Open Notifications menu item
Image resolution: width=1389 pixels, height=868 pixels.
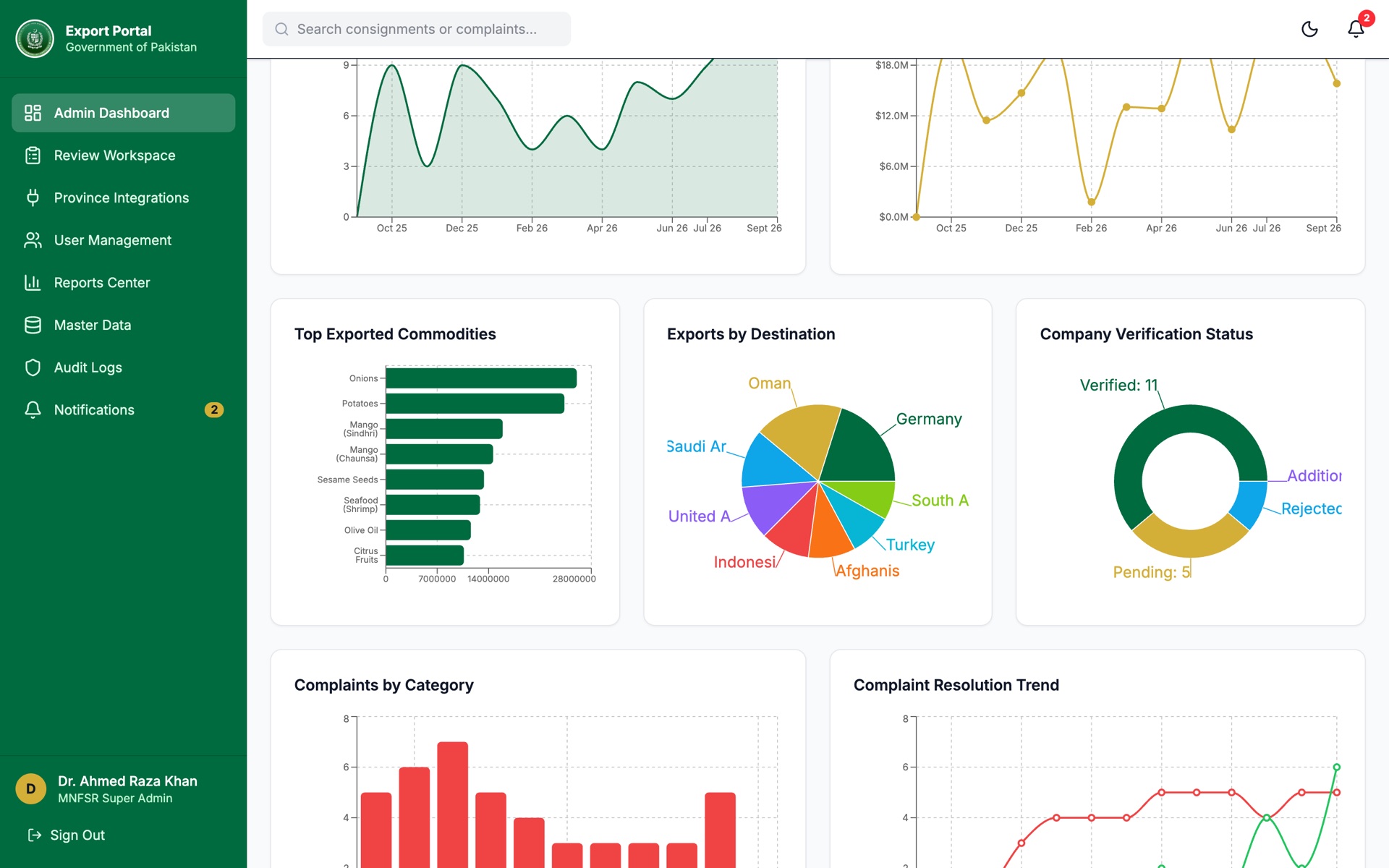123,409
